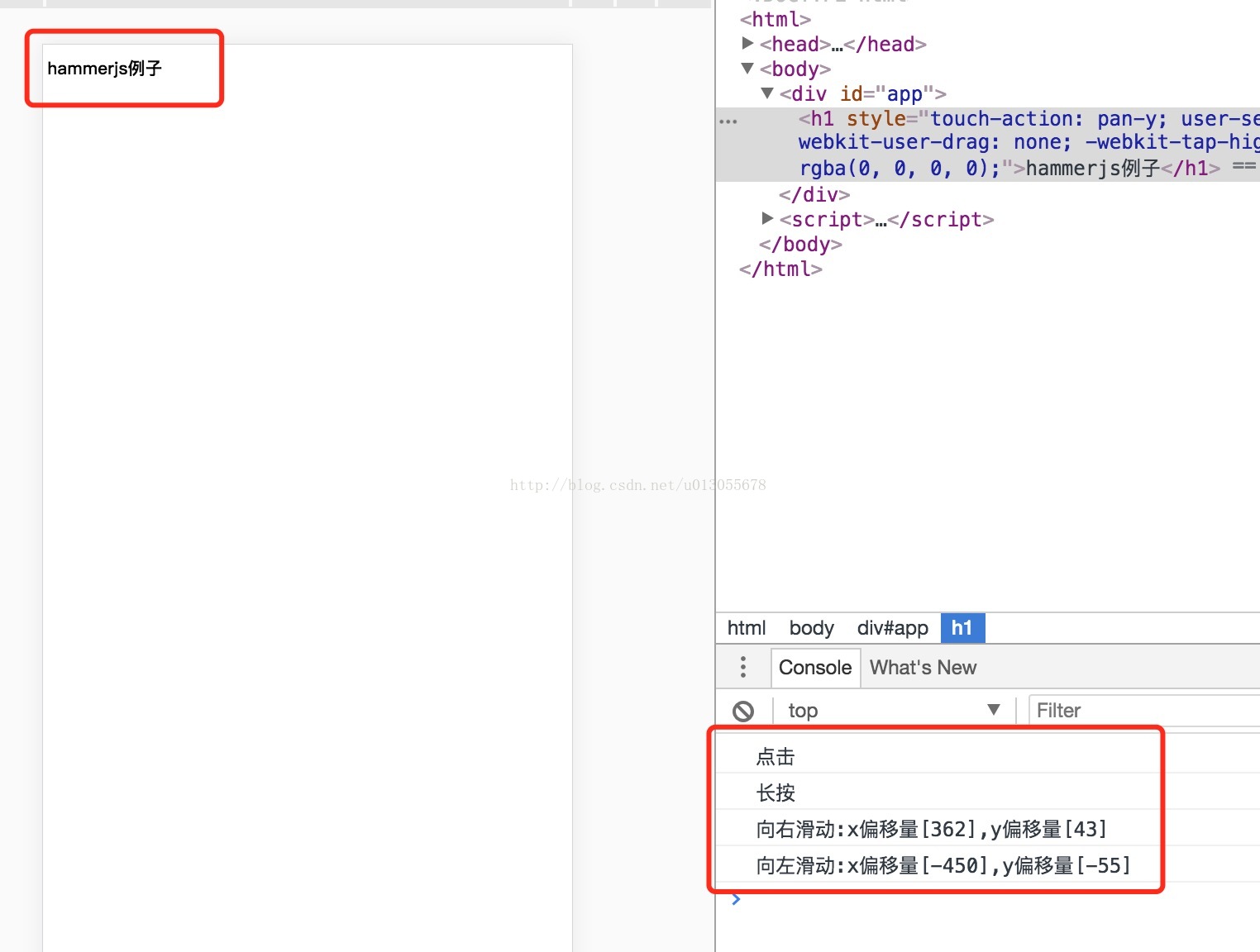Select html in the breadcrumb bar

(747, 628)
